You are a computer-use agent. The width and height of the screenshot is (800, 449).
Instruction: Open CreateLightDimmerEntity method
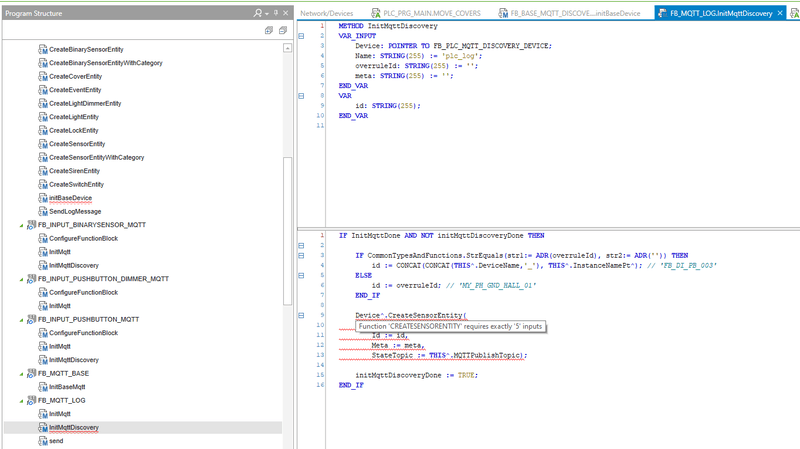tap(85, 104)
